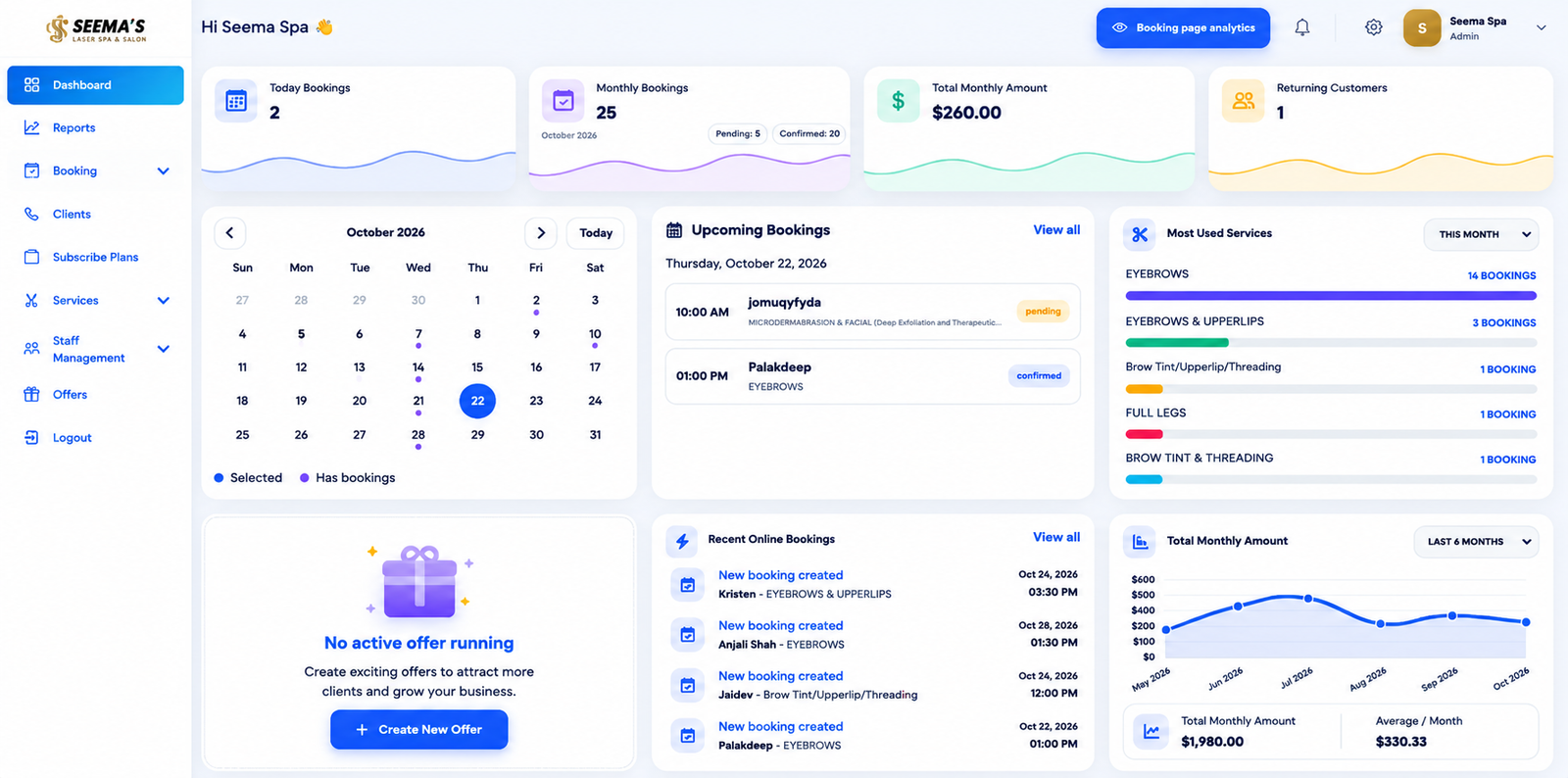The height and width of the screenshot is (778, 1568).
Task: Expand the Staff Management submenu
Action: [x=163, y=349]
